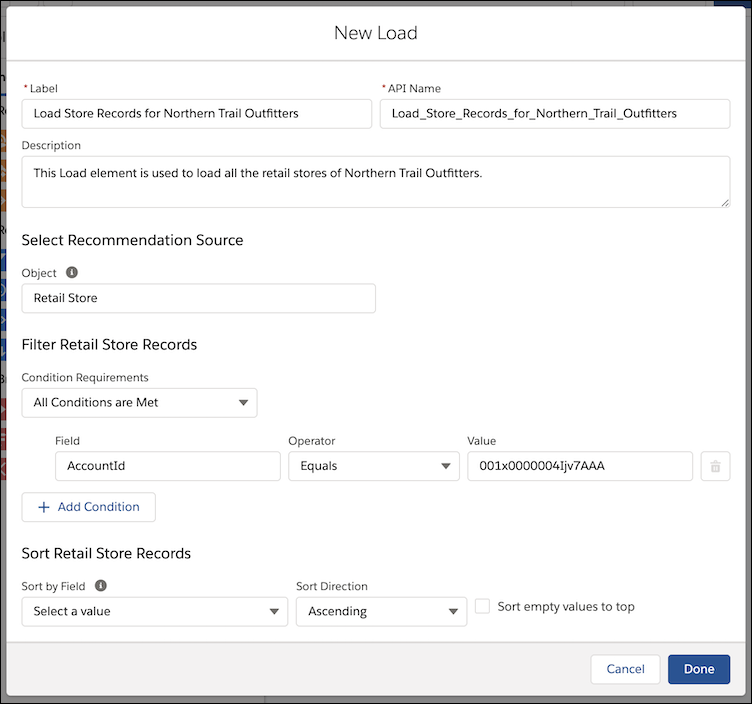Click the Value column label
The width and height of the screenshot is (752, 704).
pyautogui.click(x=482, y=441)
